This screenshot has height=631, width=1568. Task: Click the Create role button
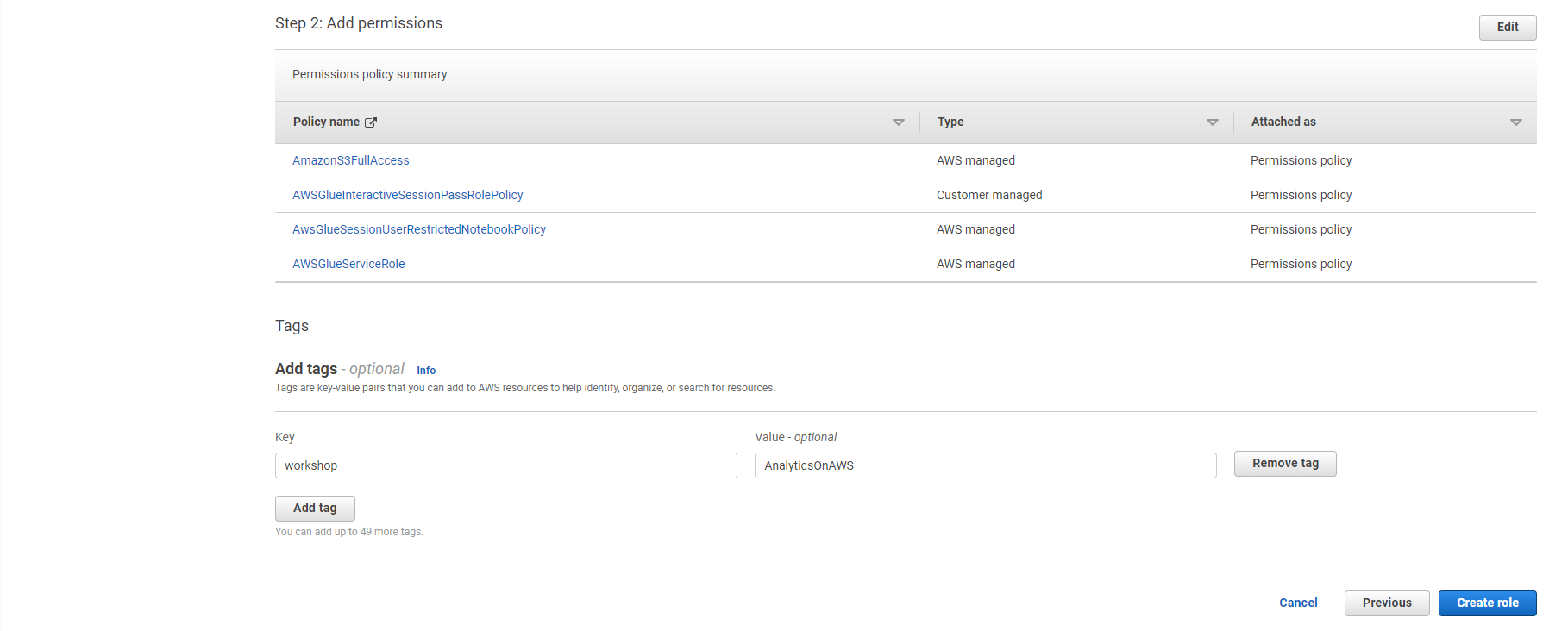(1487, 603)
